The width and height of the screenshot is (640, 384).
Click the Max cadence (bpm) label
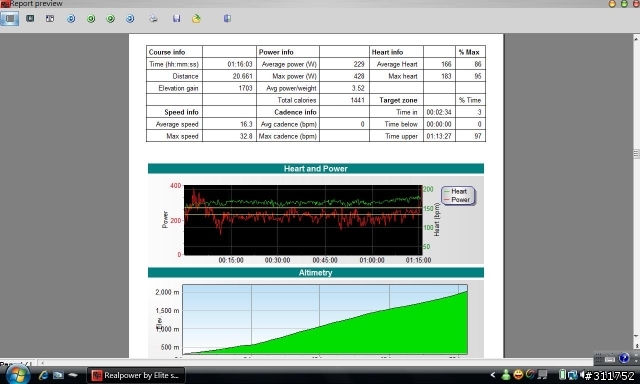(x=287, y=136)
